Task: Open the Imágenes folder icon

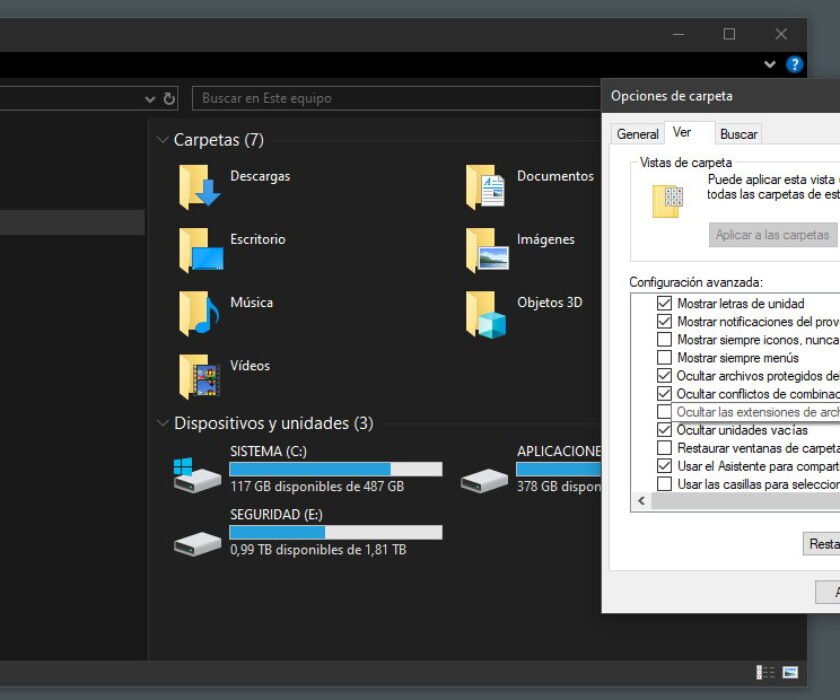Action: click(487, 250)
